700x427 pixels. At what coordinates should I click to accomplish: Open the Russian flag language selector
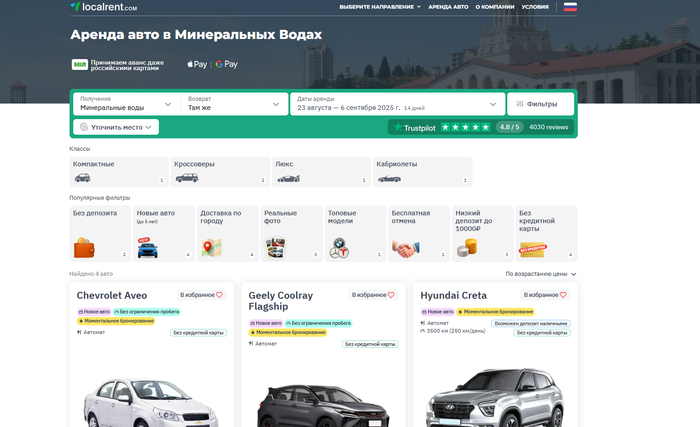[570, 7]
